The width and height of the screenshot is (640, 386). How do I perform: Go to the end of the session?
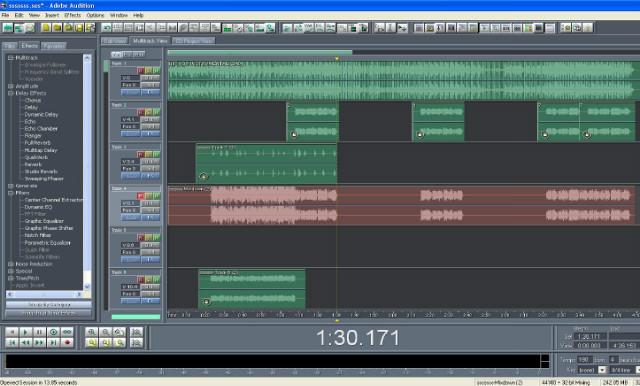(53, 343)
